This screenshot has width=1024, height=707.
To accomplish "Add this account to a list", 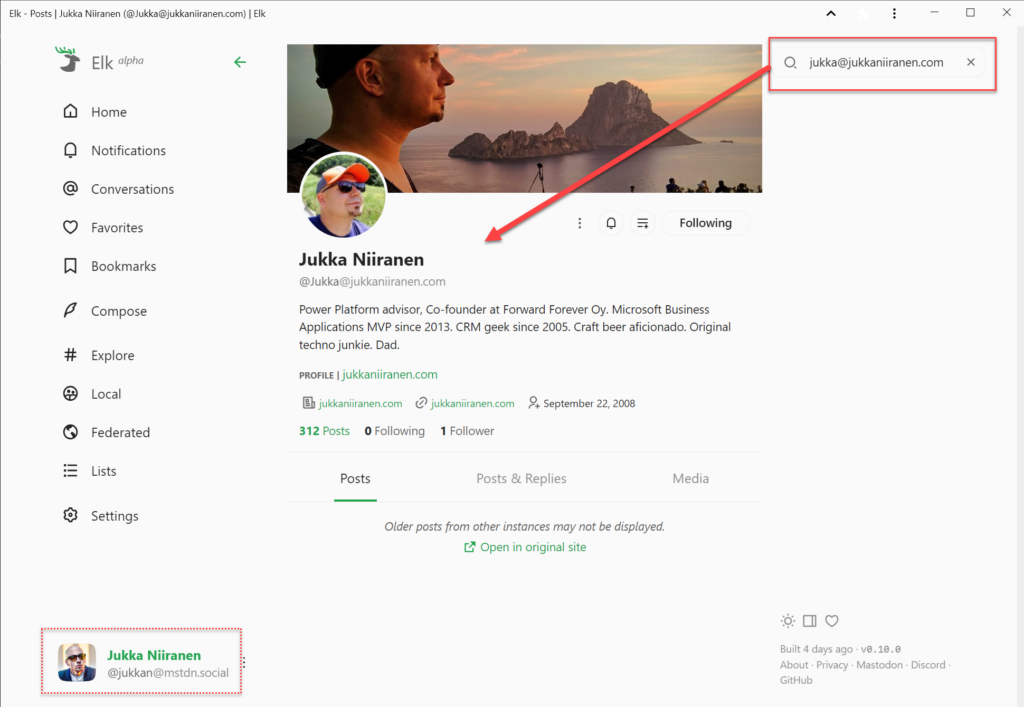I will (643, 223).
